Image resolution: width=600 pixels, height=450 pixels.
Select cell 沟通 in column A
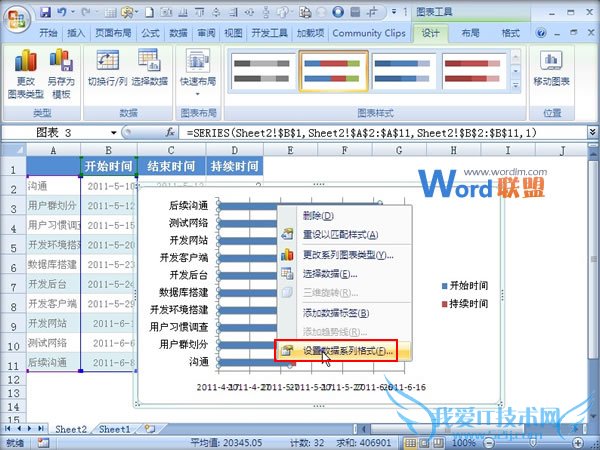click(x=53, y=186)
